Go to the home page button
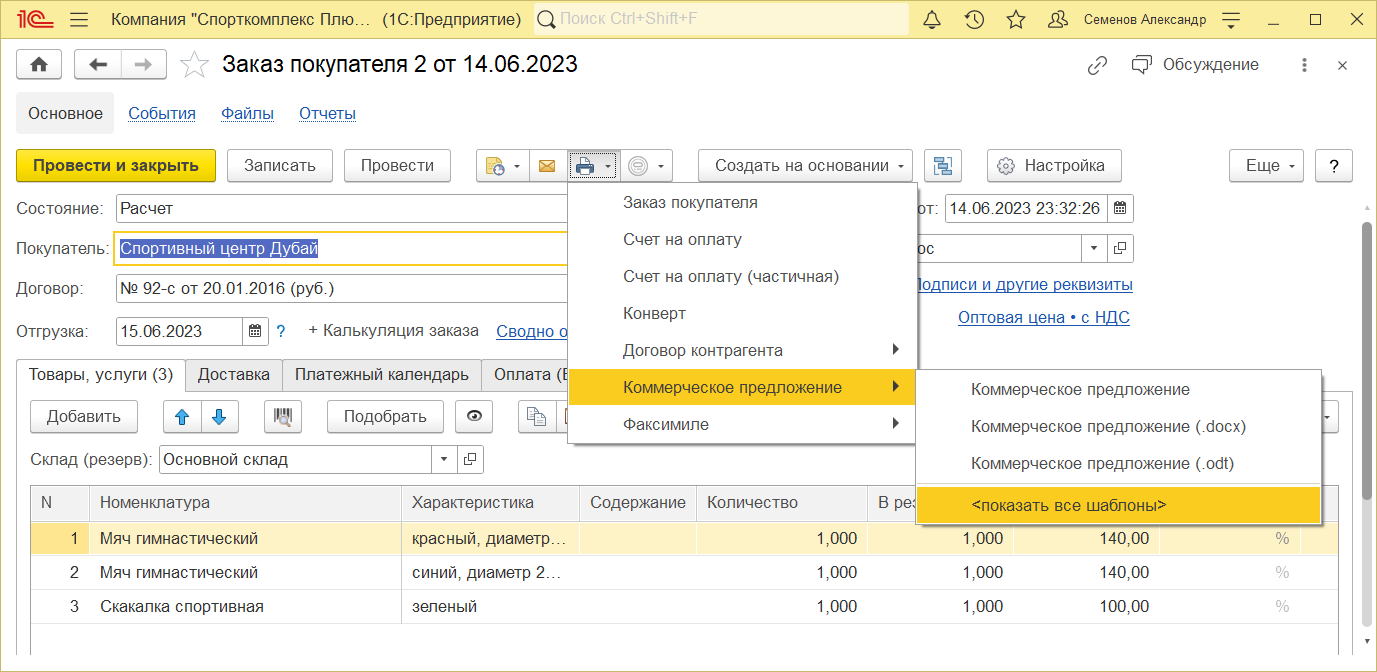This screenshot has height=672, width=1377. (x=39, y=64)
